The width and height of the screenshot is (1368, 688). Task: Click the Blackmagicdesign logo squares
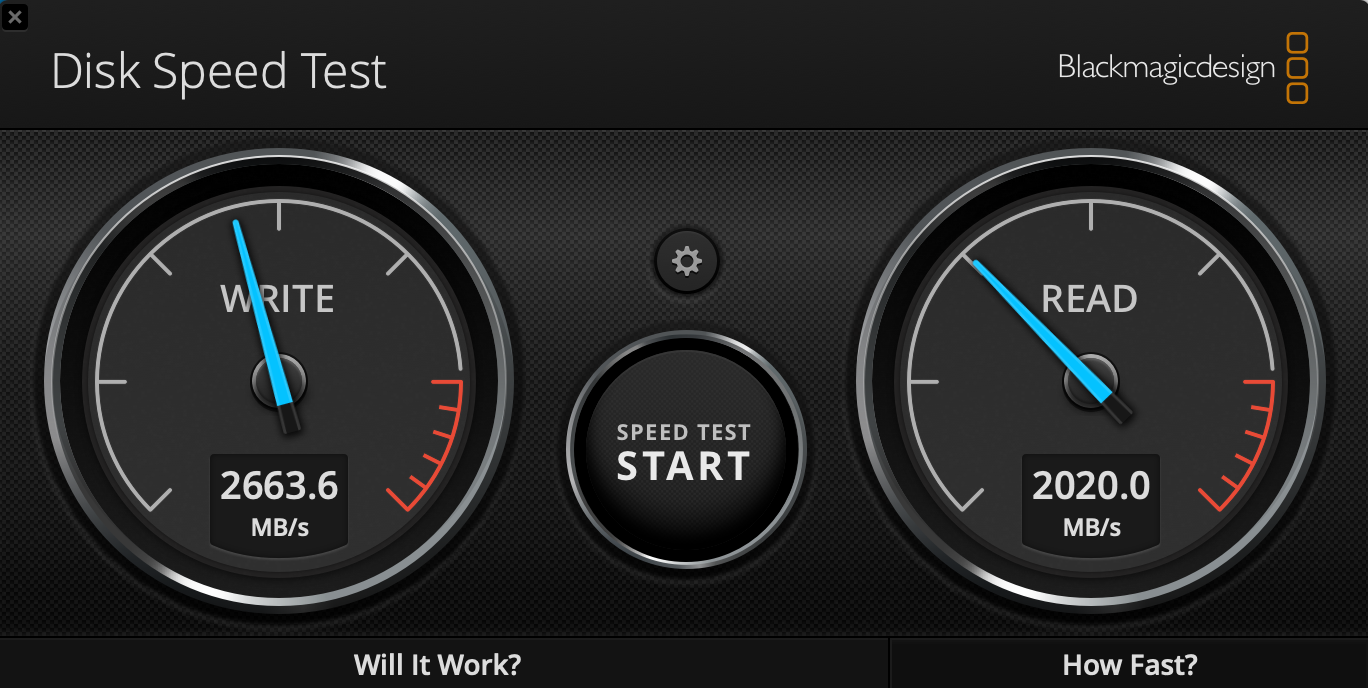pyautogui.click(x=1297, y=68)
